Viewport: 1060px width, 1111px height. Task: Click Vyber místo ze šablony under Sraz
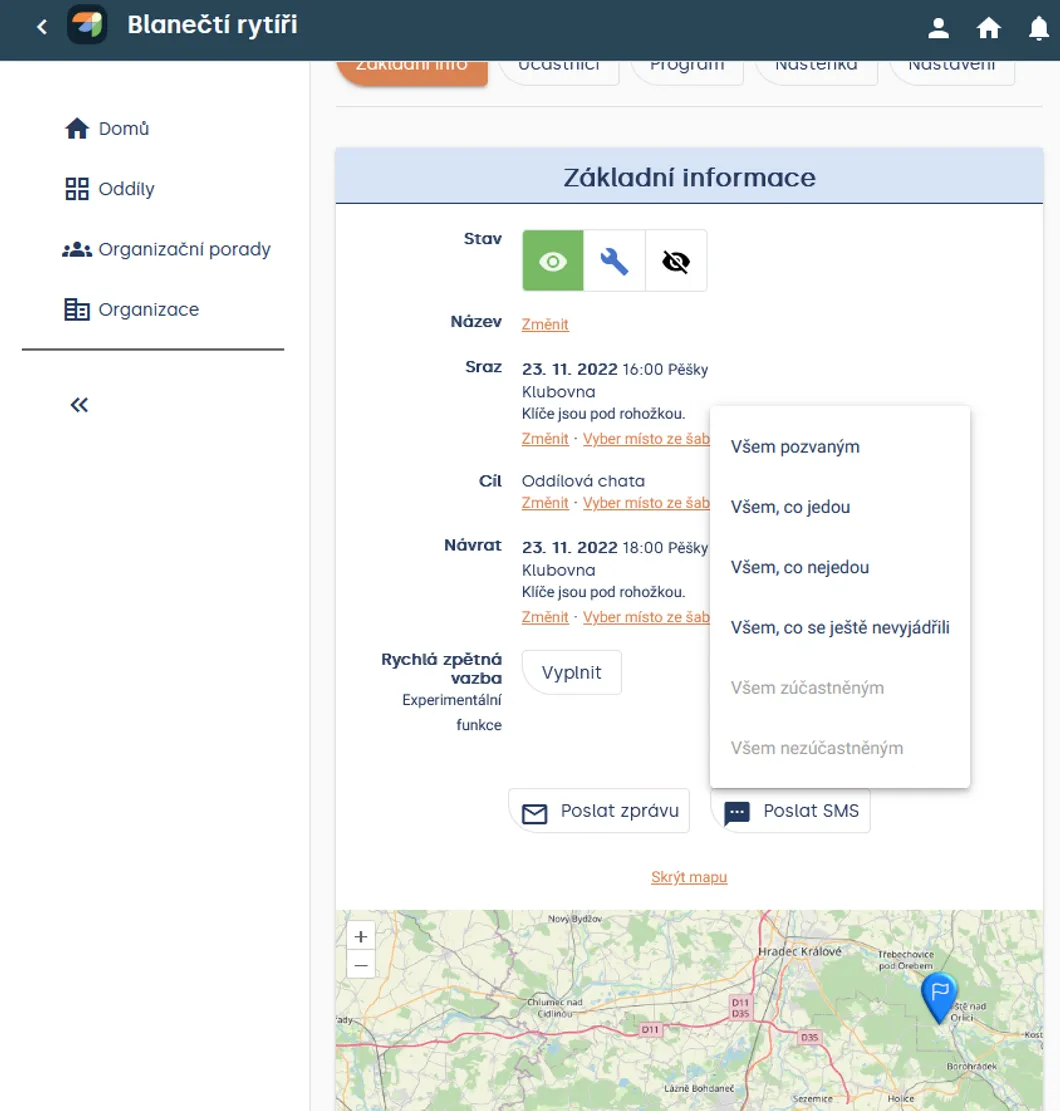[x=646, y=439]
